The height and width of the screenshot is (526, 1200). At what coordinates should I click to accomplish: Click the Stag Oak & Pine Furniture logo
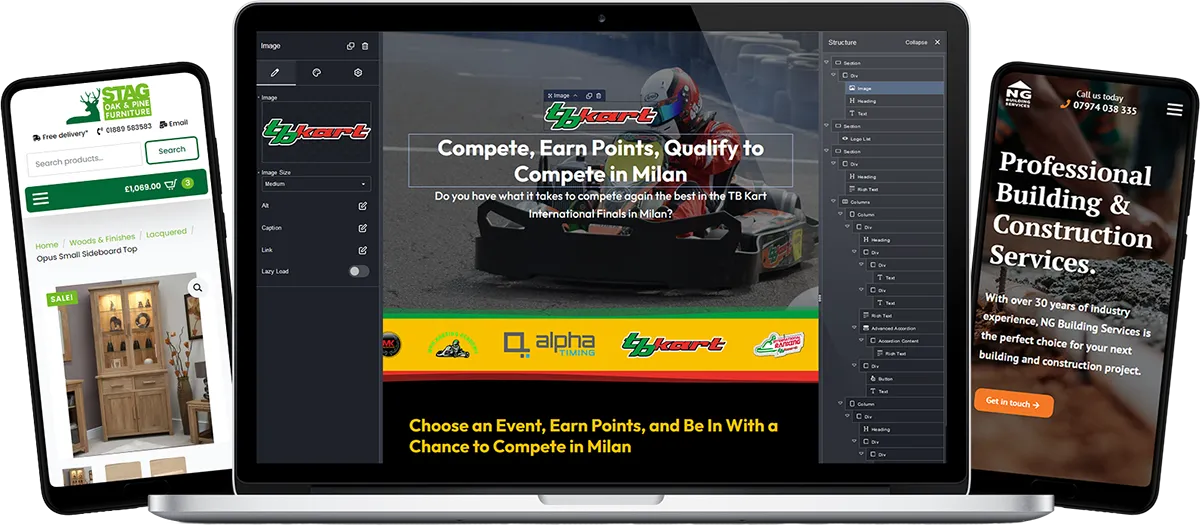pos(108,101)
